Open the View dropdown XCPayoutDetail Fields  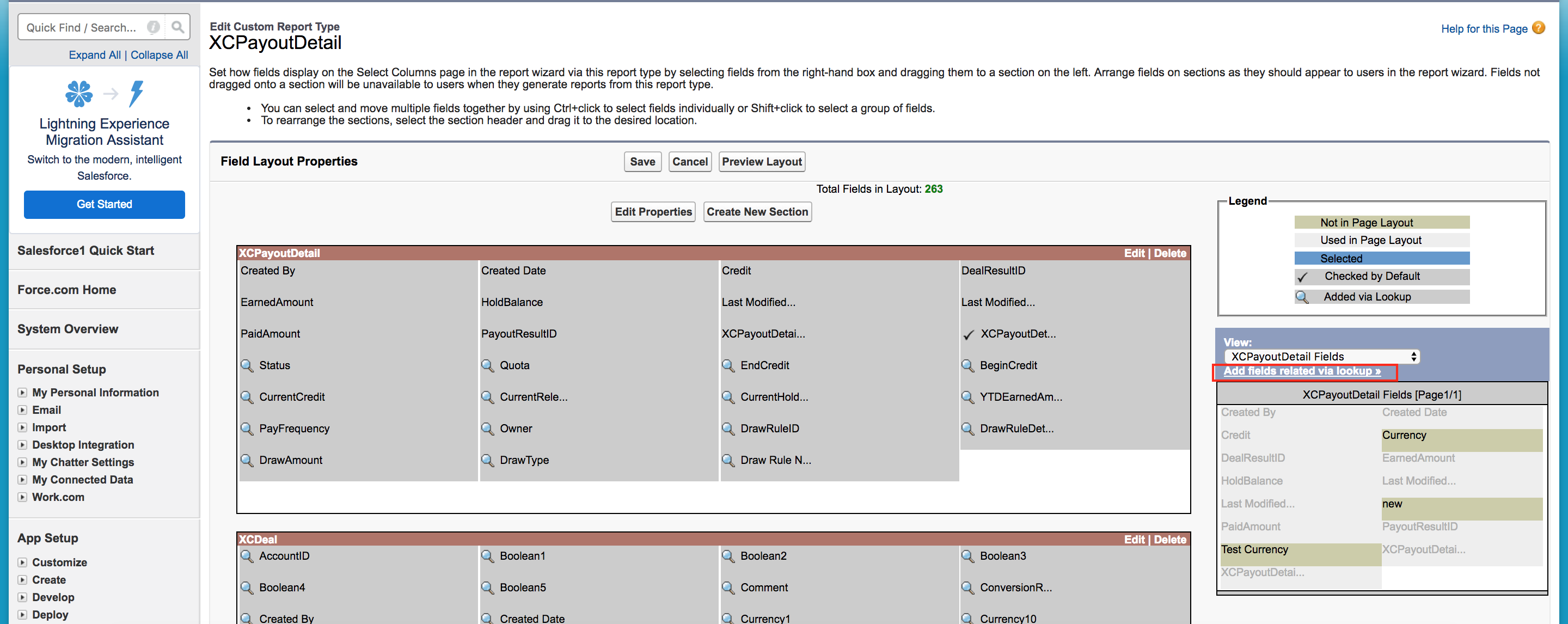point(1322,357)
